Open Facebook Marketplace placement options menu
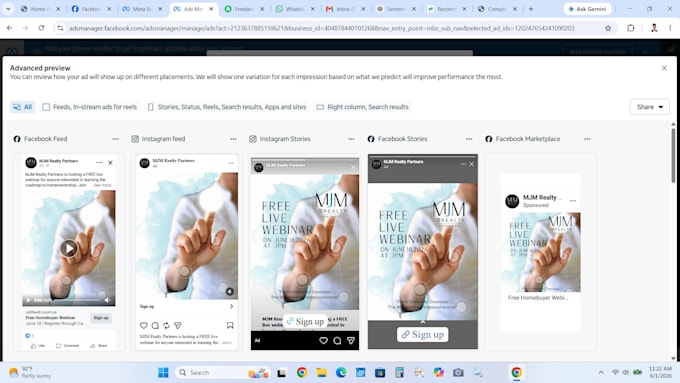This screenshot has height=383, width=680. [587, 139]
